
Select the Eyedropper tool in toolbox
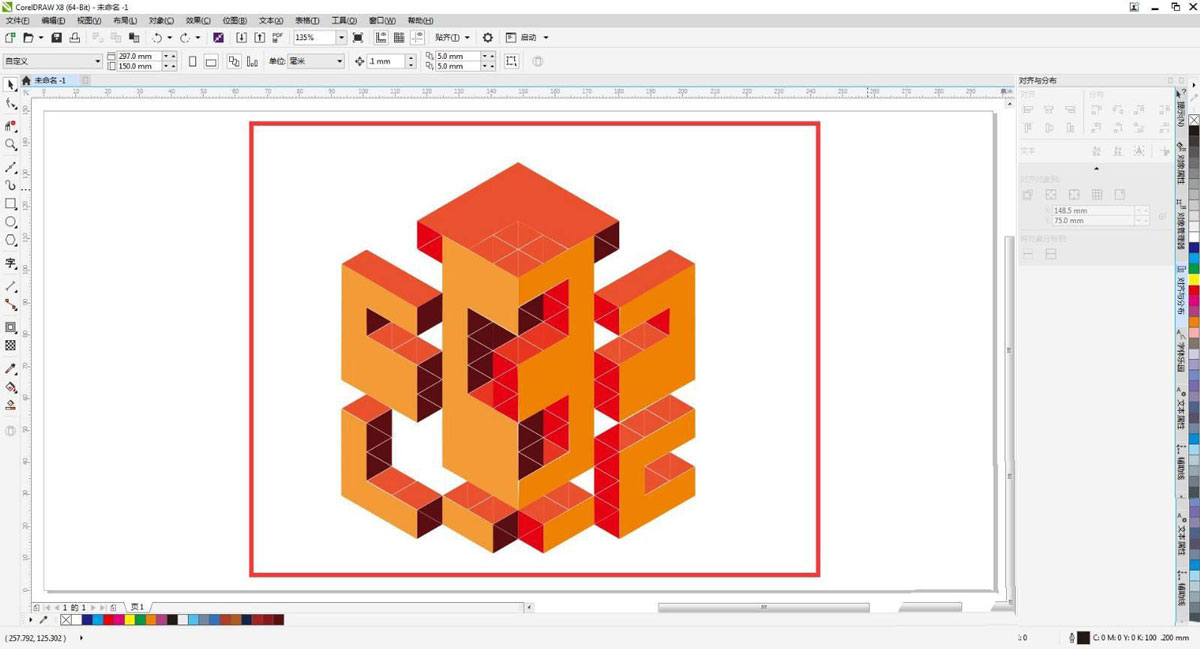tap(11, 369)
